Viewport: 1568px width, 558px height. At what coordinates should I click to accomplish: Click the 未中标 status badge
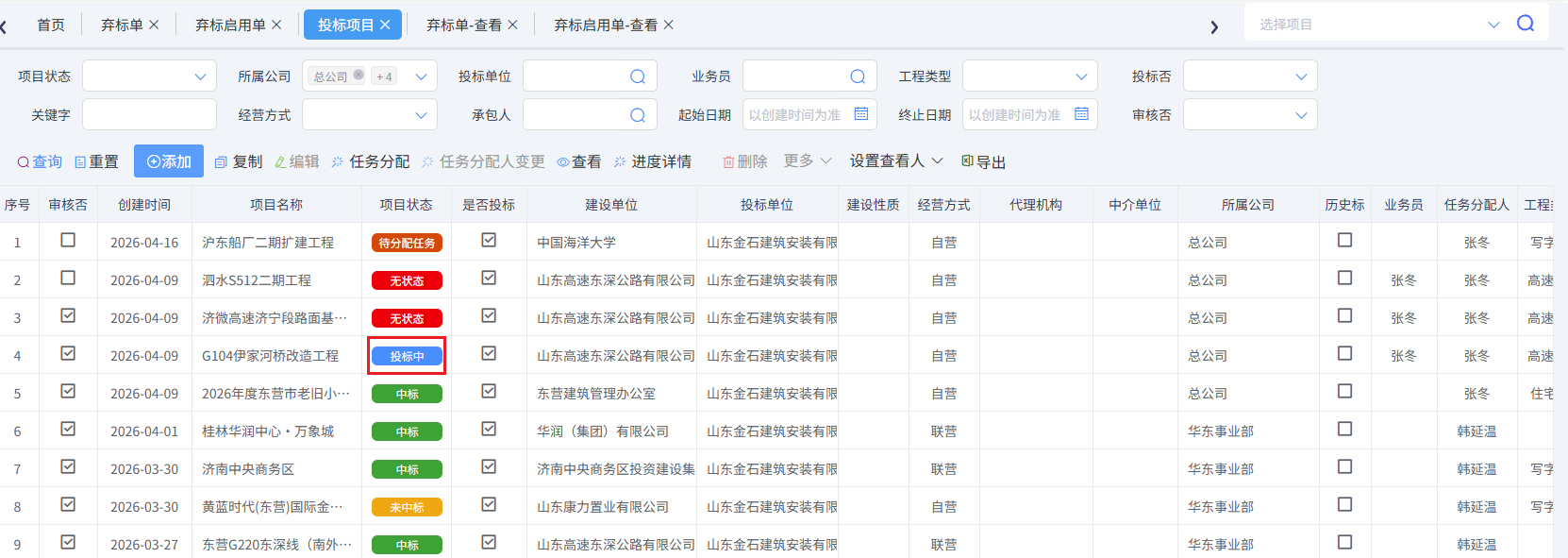pos(407,507)
